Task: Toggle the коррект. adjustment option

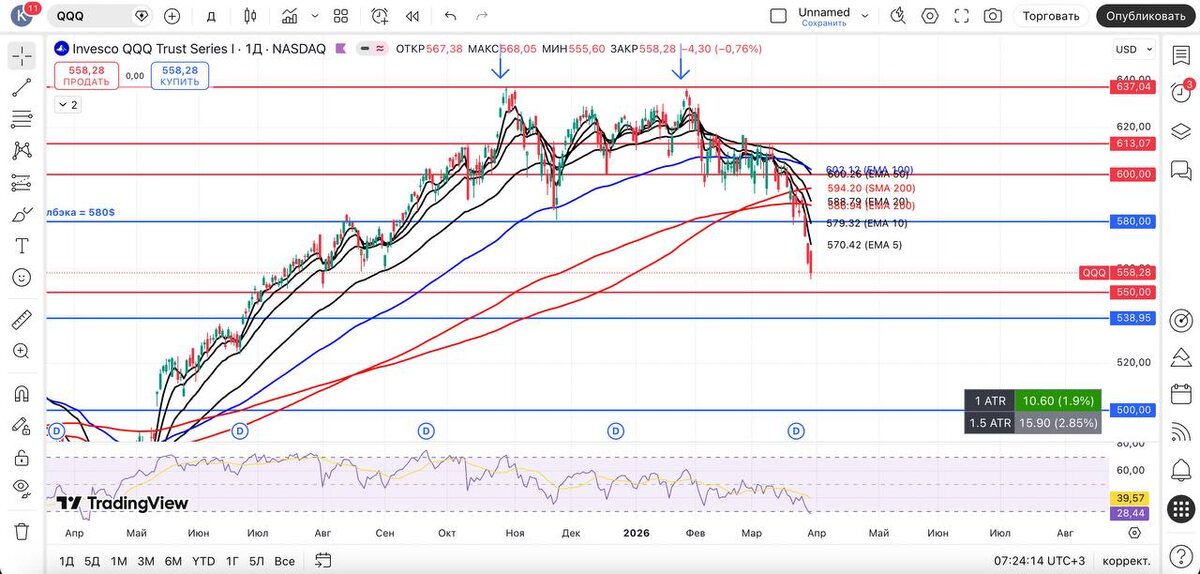Action: pyautogui.click(x=1126, y=560)
